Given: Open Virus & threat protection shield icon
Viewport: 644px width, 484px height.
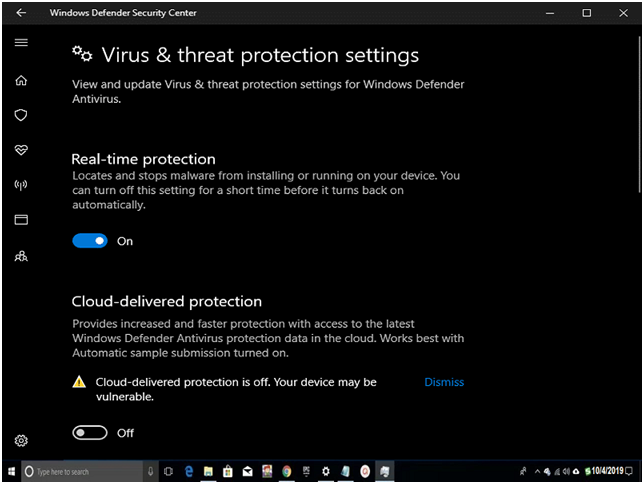Looking at the screenshot, I should pyautogui.click(x=21, y=115).
